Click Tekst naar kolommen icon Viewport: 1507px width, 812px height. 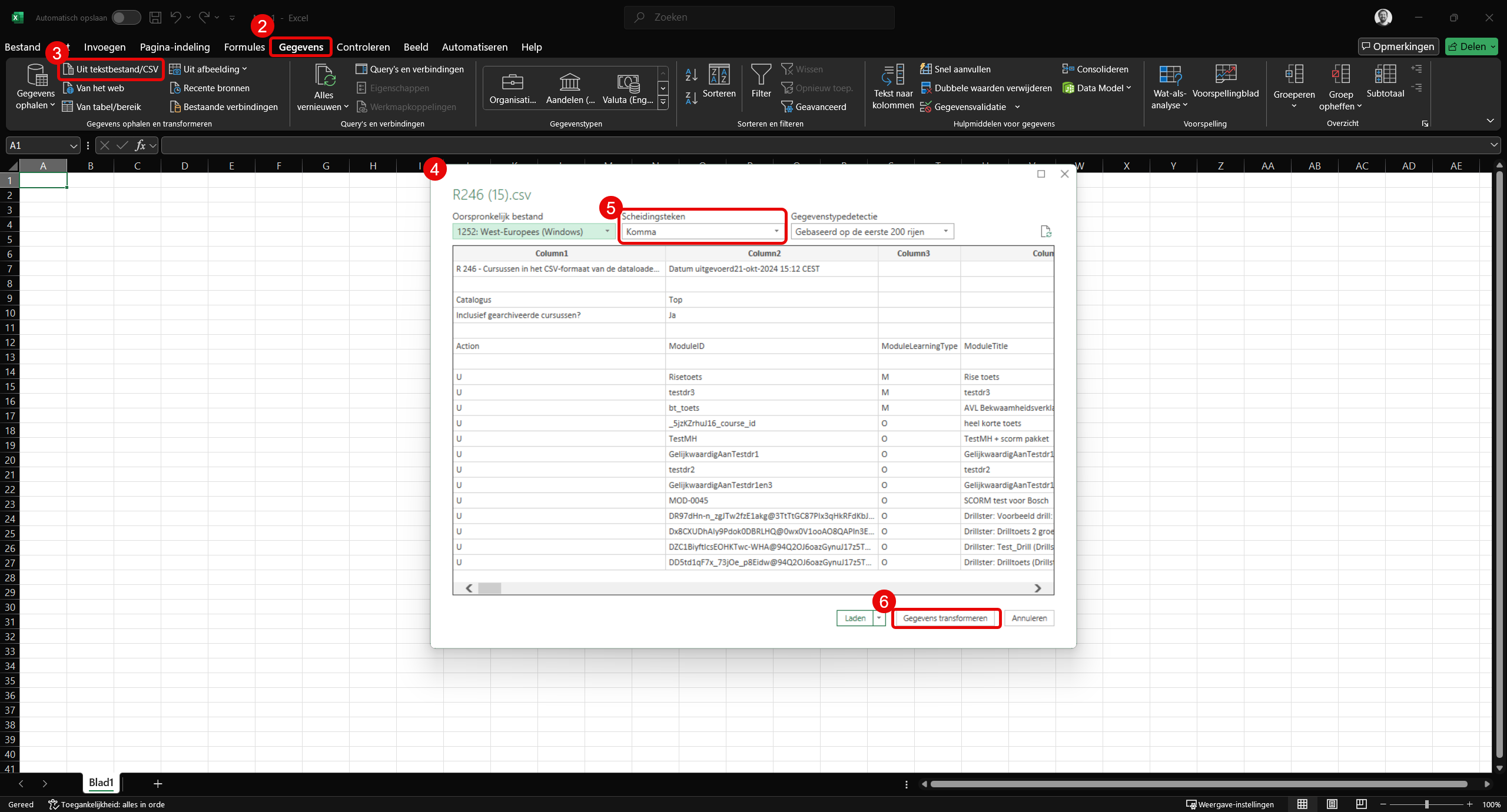pos(892,75)
